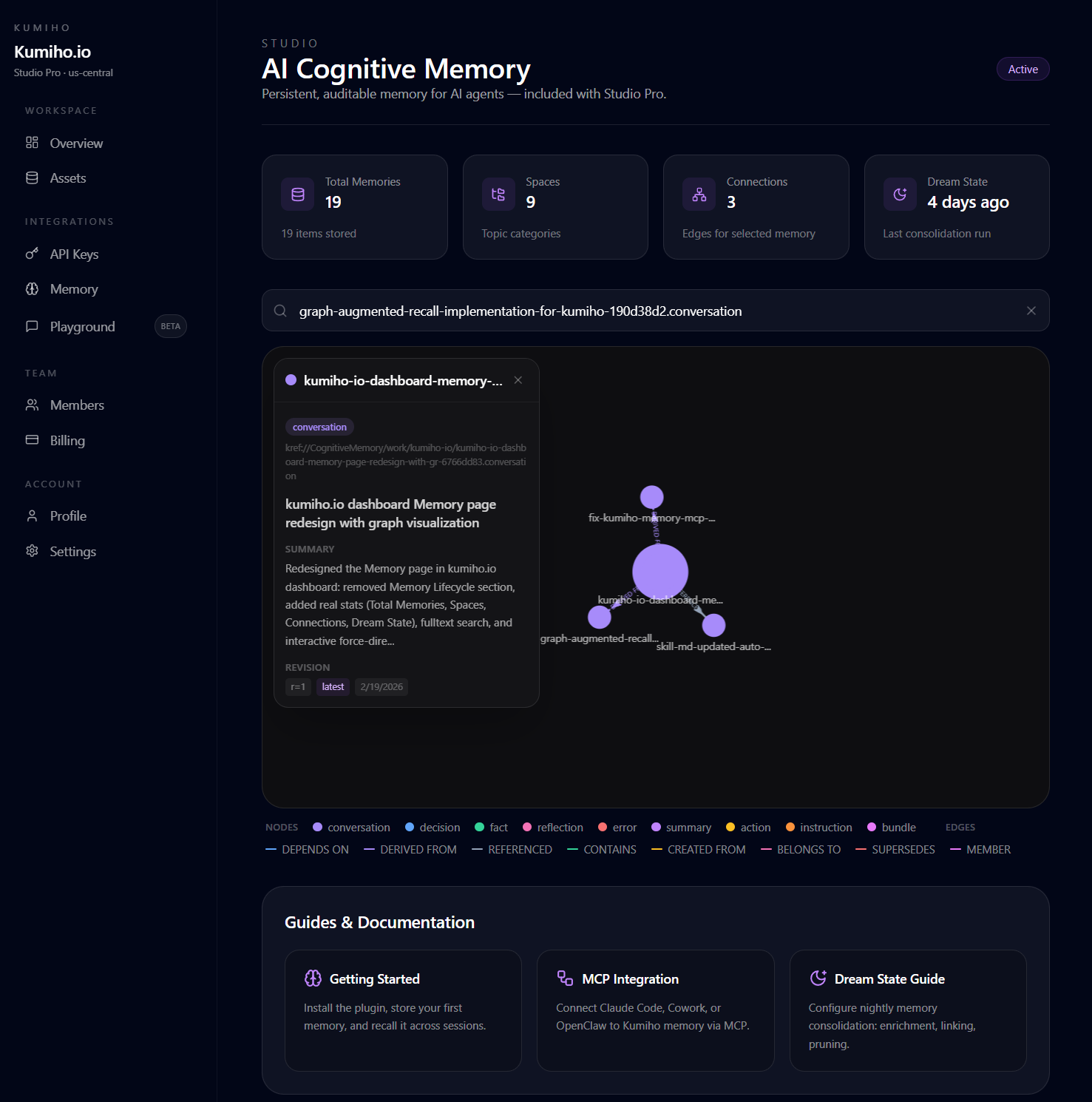
Task: Click the MCP Integration icon
Action: point(566,978)
